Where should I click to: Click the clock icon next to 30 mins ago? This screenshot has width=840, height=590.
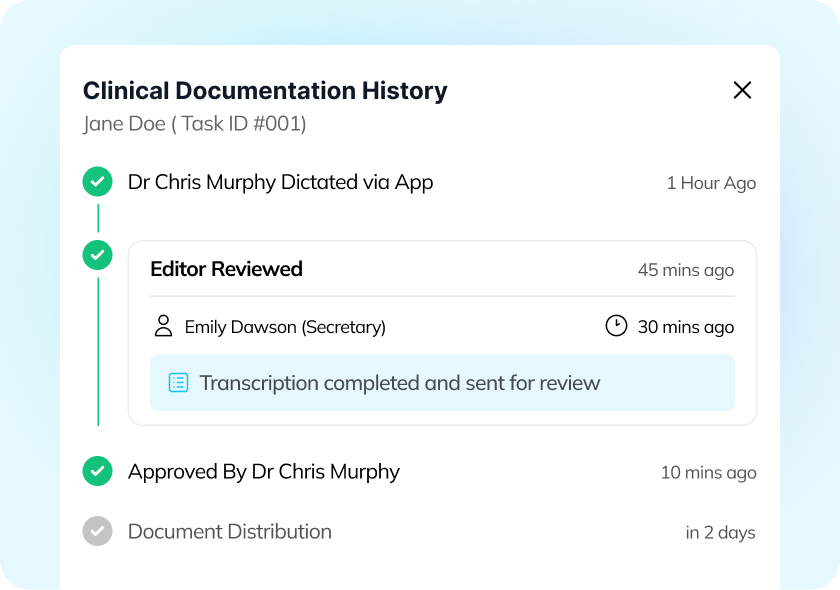(x=616, y=326)
